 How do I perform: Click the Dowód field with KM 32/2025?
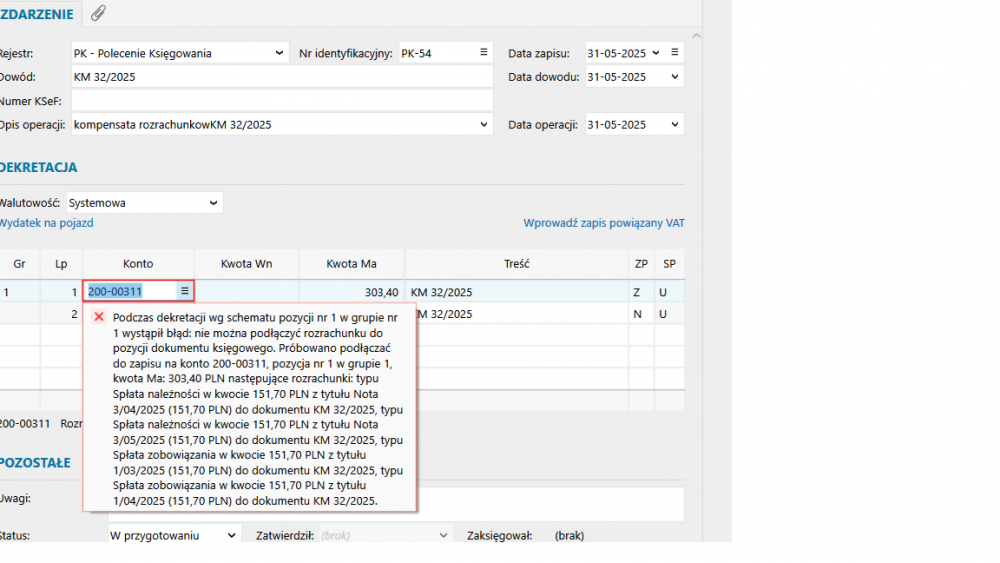pos(282,77)
